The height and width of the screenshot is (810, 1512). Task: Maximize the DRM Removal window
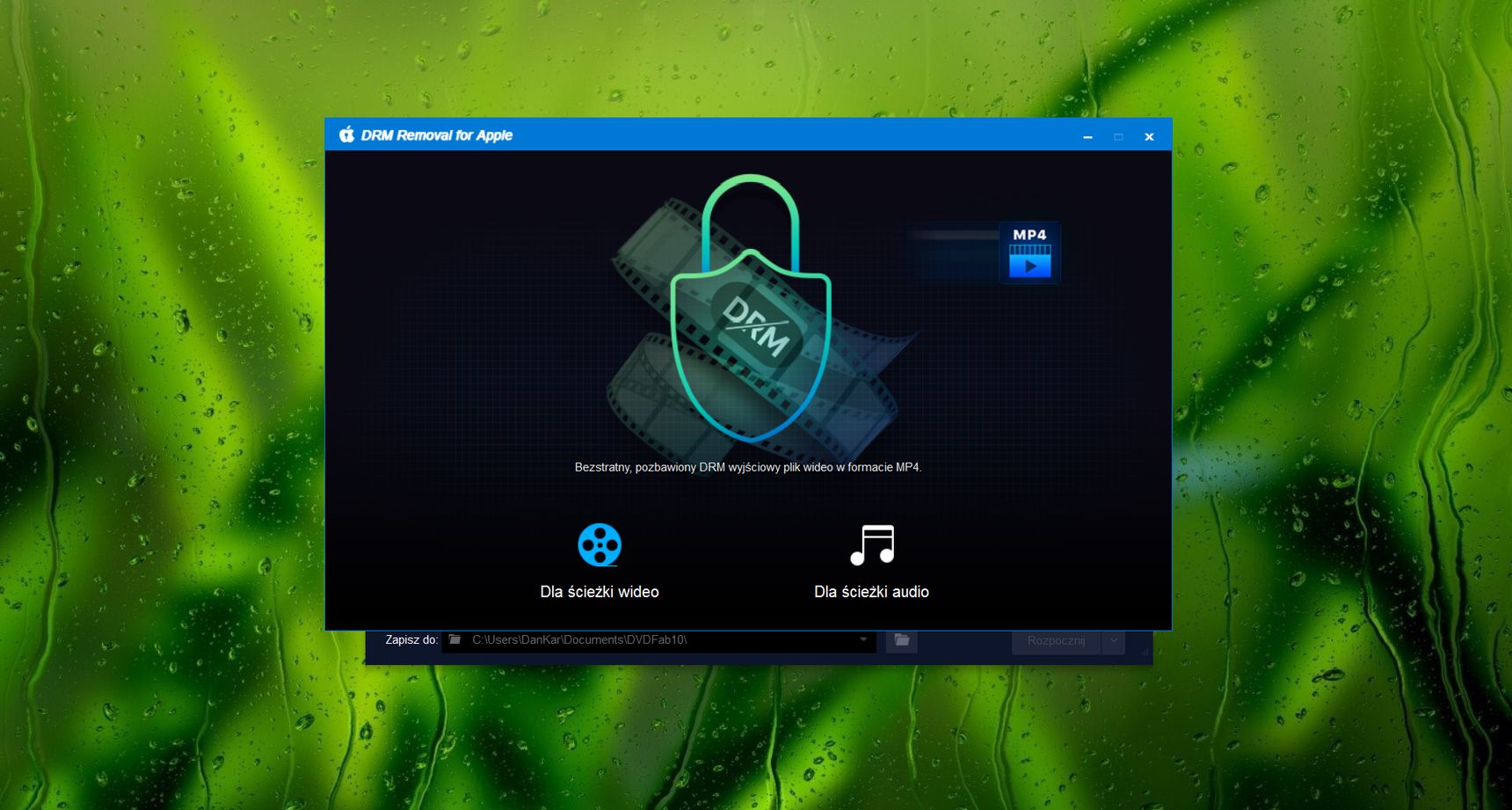(1118, 136)
